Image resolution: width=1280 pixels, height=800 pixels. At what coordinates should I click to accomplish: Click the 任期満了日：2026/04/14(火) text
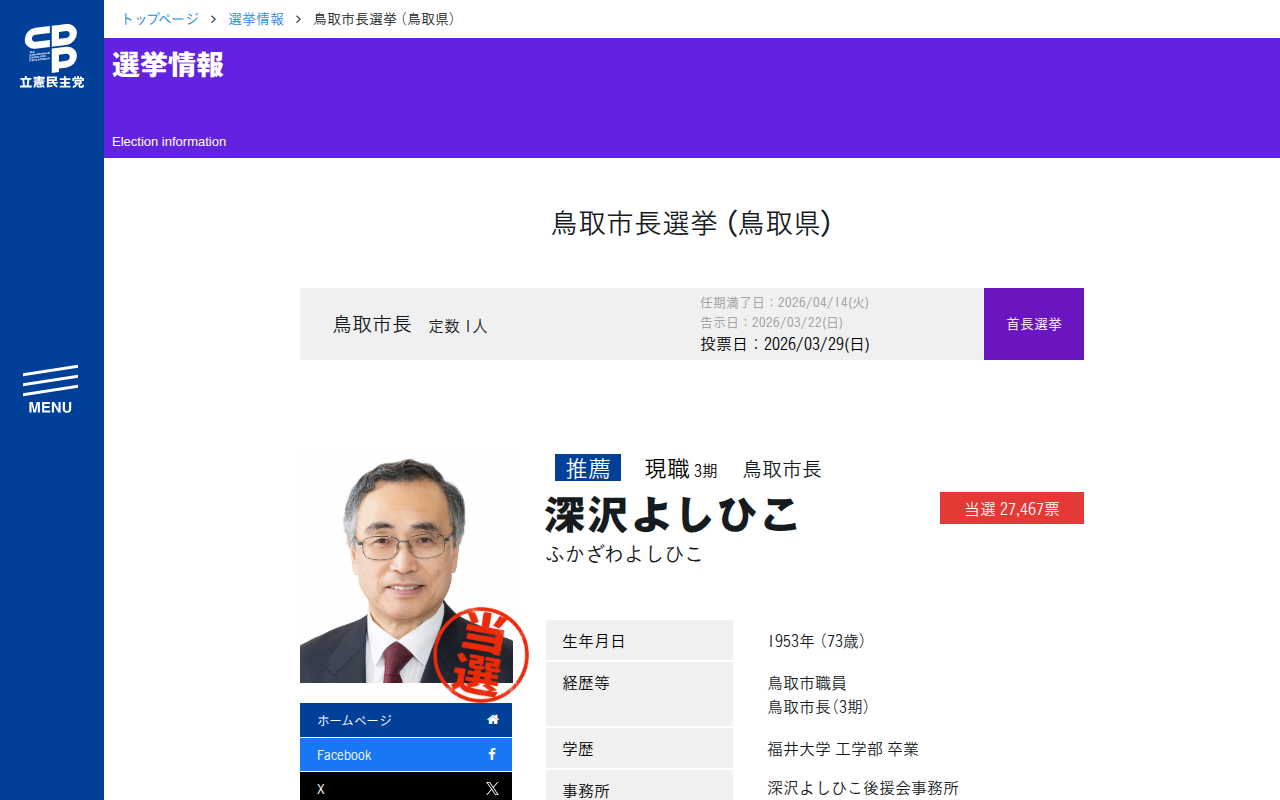[785, 302]
